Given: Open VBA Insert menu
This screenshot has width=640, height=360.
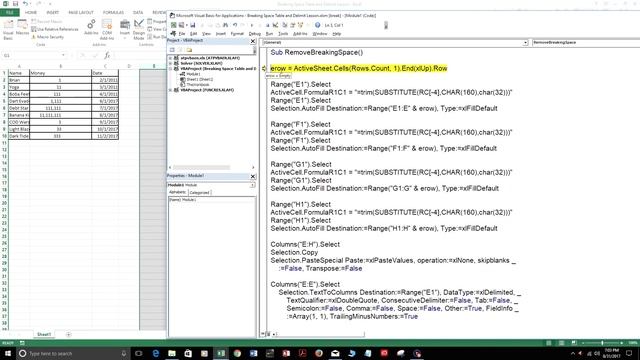Looking at the screenshot, I should point(220,33).
